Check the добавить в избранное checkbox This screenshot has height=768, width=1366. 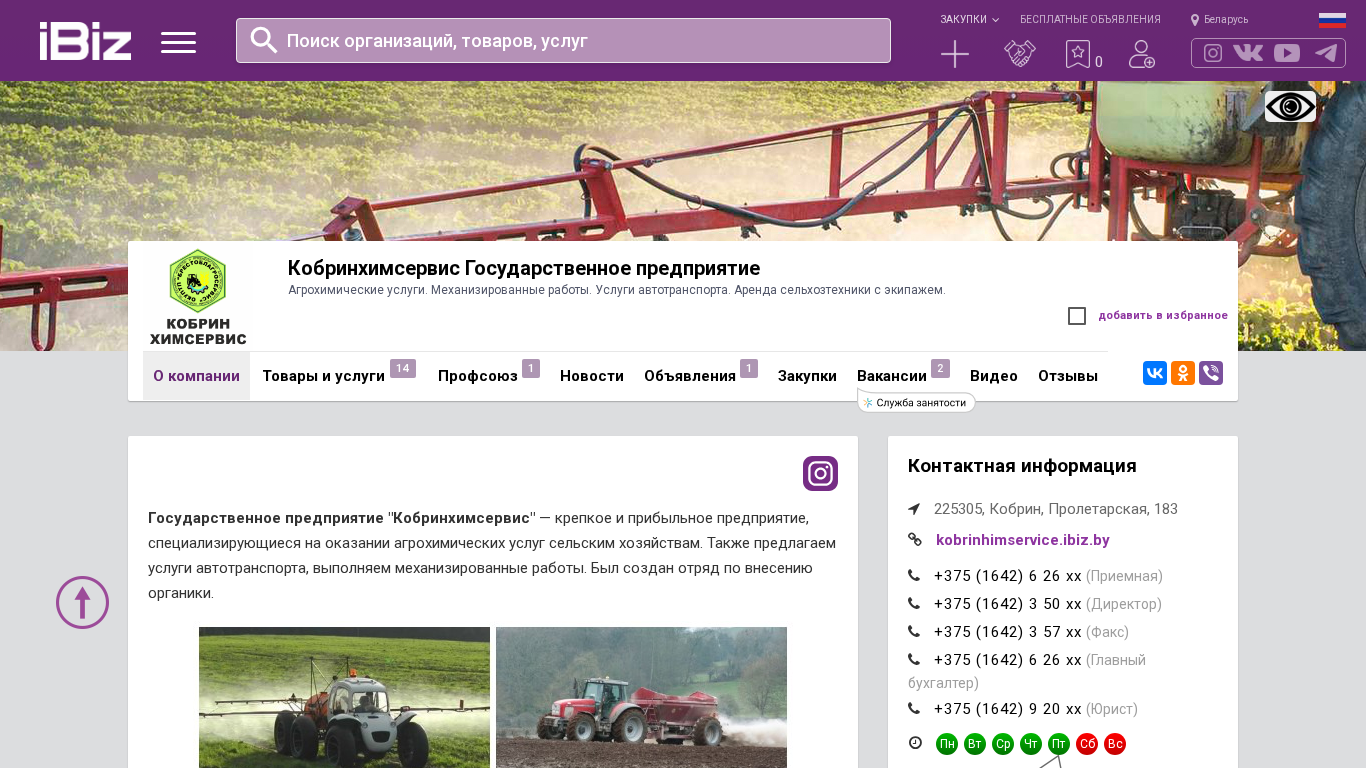1077,316
